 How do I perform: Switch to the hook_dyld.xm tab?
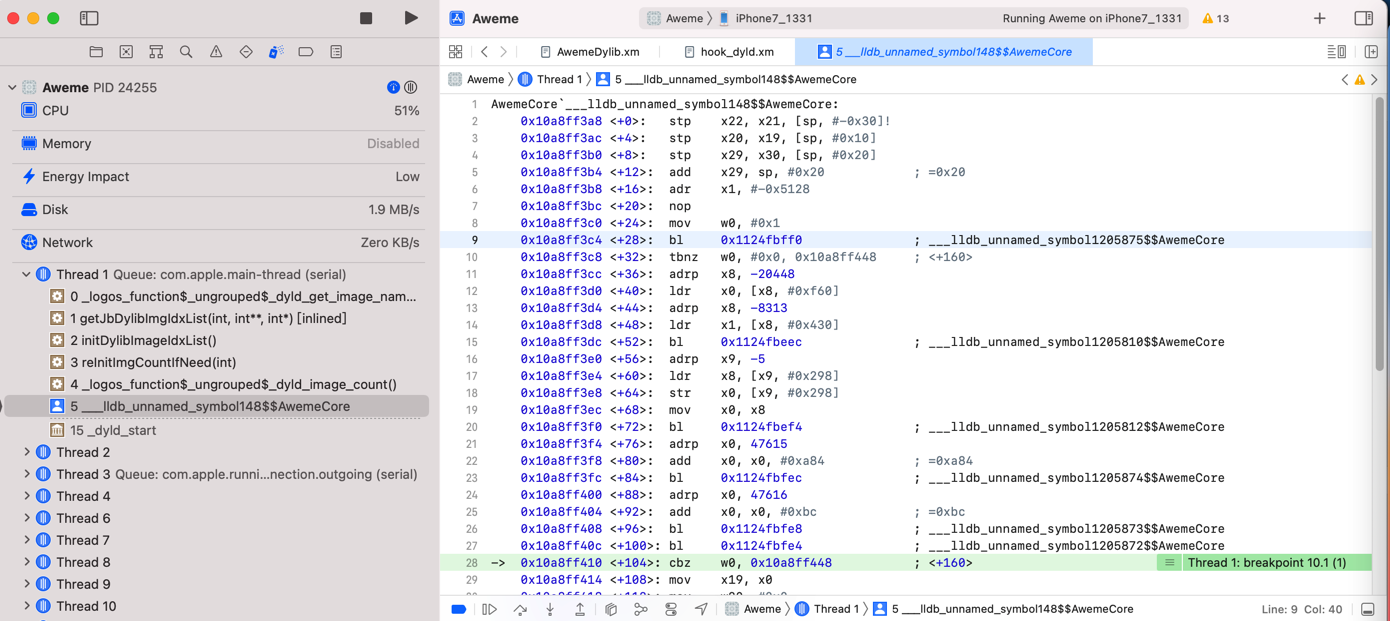coord(729,52)
